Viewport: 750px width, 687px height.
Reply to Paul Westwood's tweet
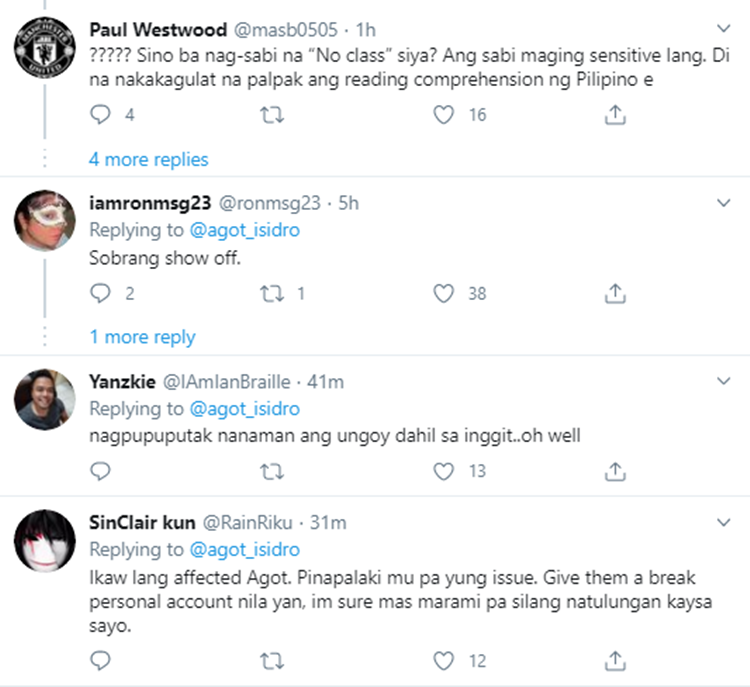click(100, 116)
